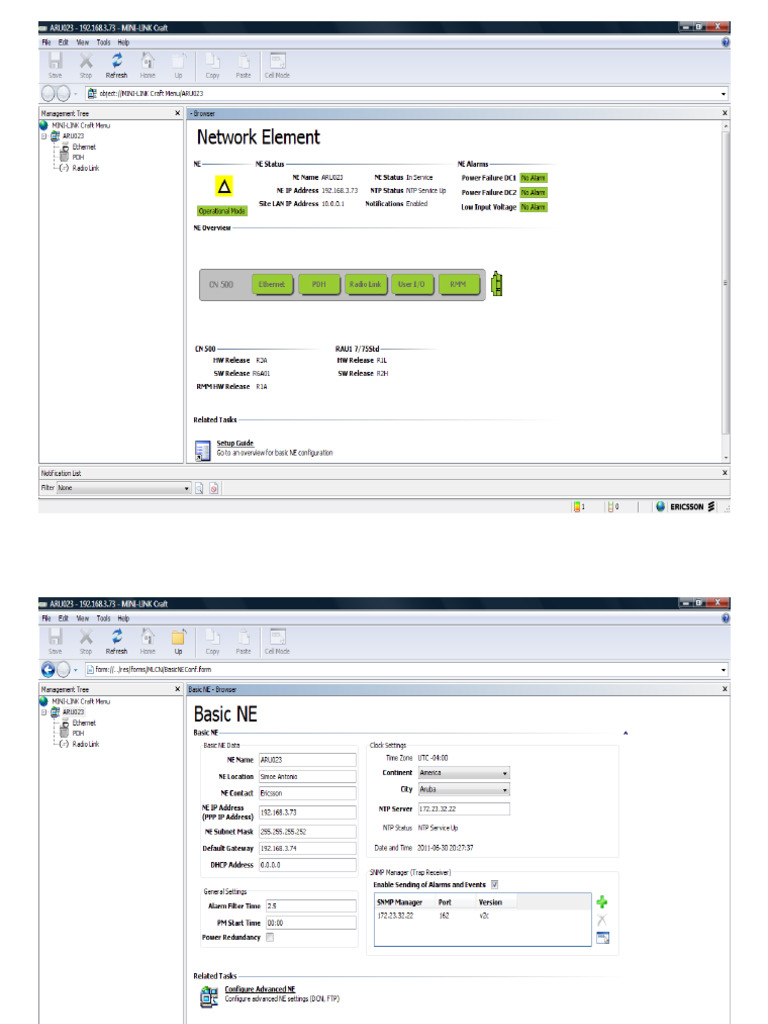Viewport: 768px width, 1024px height.
Task: Open address bar dropdown in Basic NE window
Action: (723, 670)
